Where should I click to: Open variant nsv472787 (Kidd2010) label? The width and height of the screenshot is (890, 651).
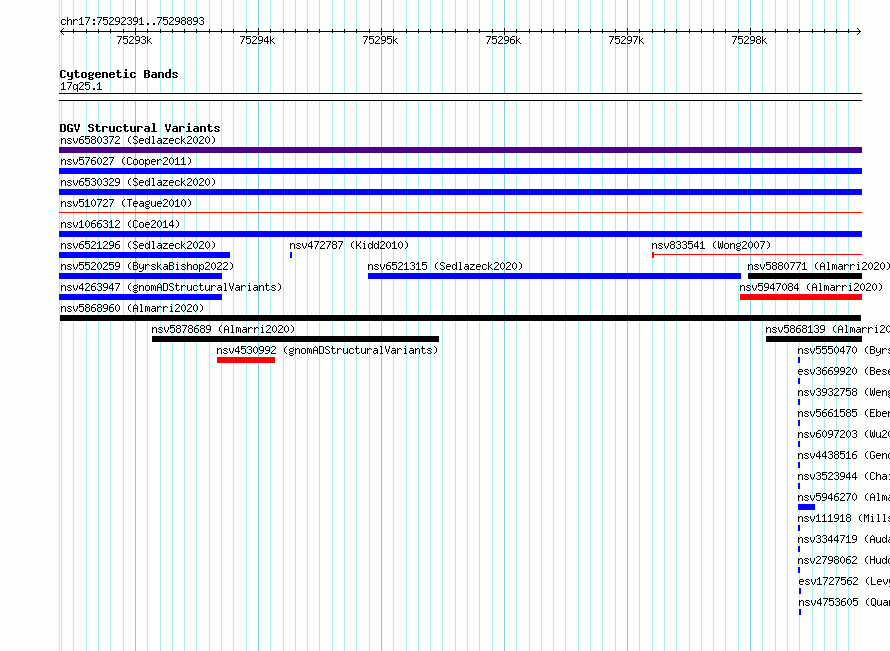349,245
